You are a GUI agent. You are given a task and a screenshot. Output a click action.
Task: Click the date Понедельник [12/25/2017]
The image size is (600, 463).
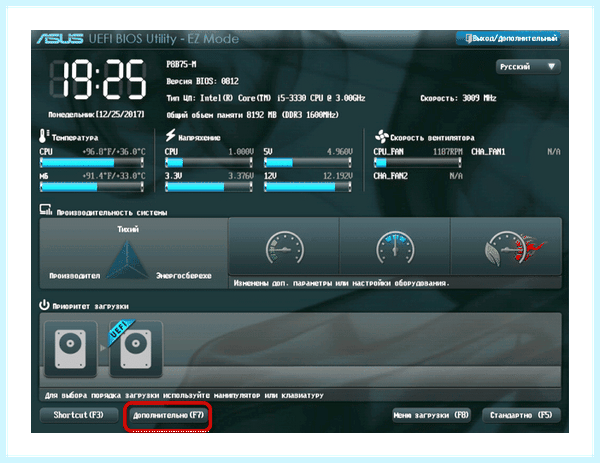(x=96, y=114)
